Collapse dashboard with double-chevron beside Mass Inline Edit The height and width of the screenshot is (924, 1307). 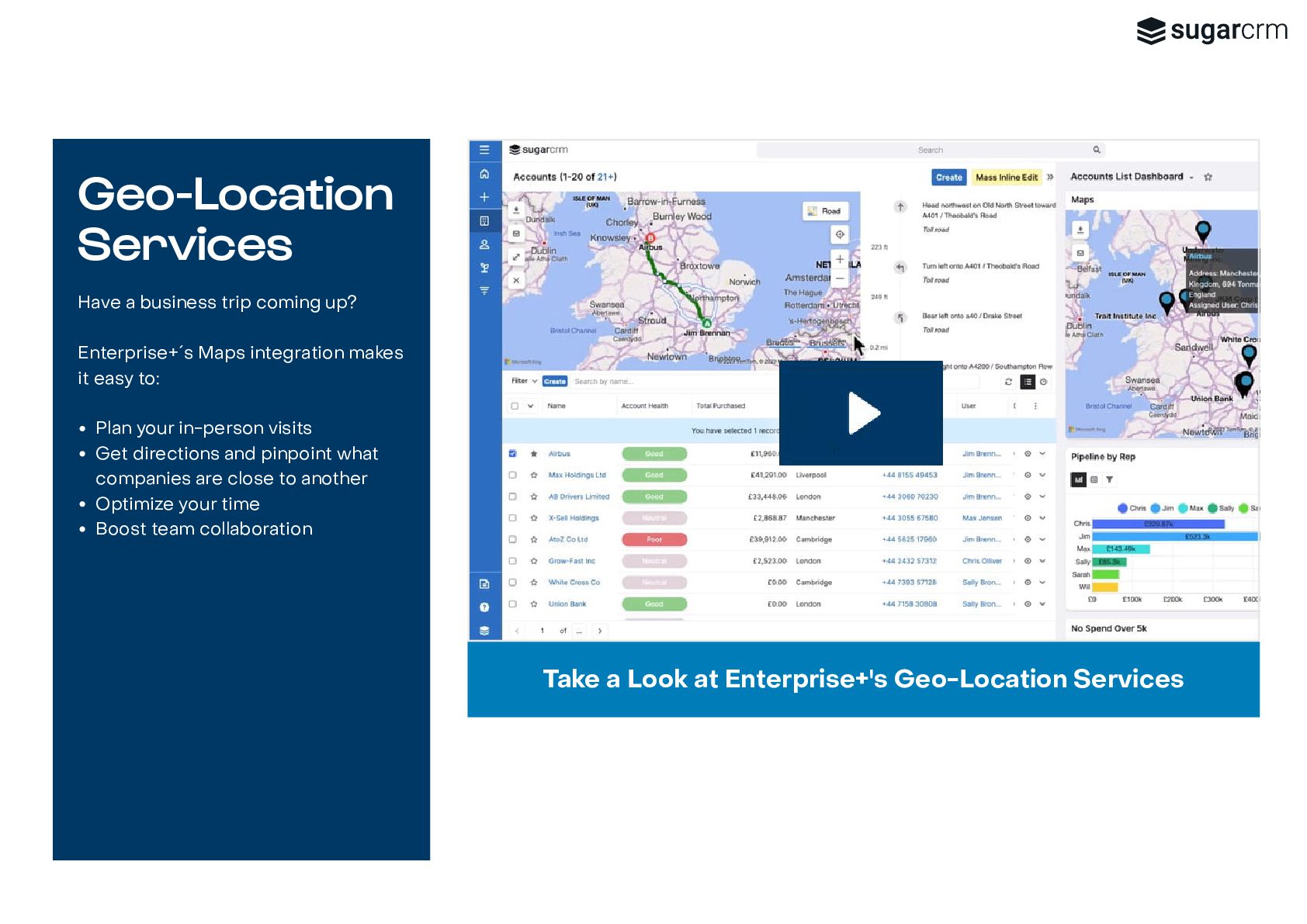[x=1050, y=177]
